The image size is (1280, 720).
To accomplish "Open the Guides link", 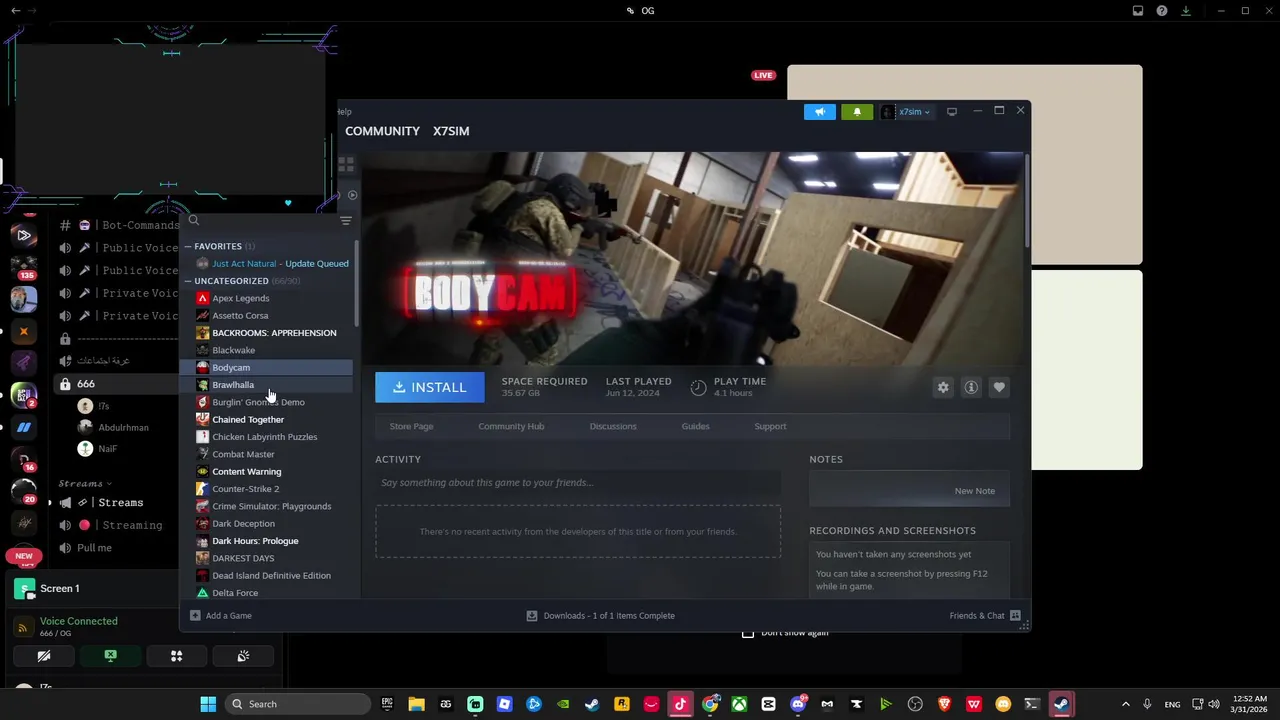I will (695, 426).
